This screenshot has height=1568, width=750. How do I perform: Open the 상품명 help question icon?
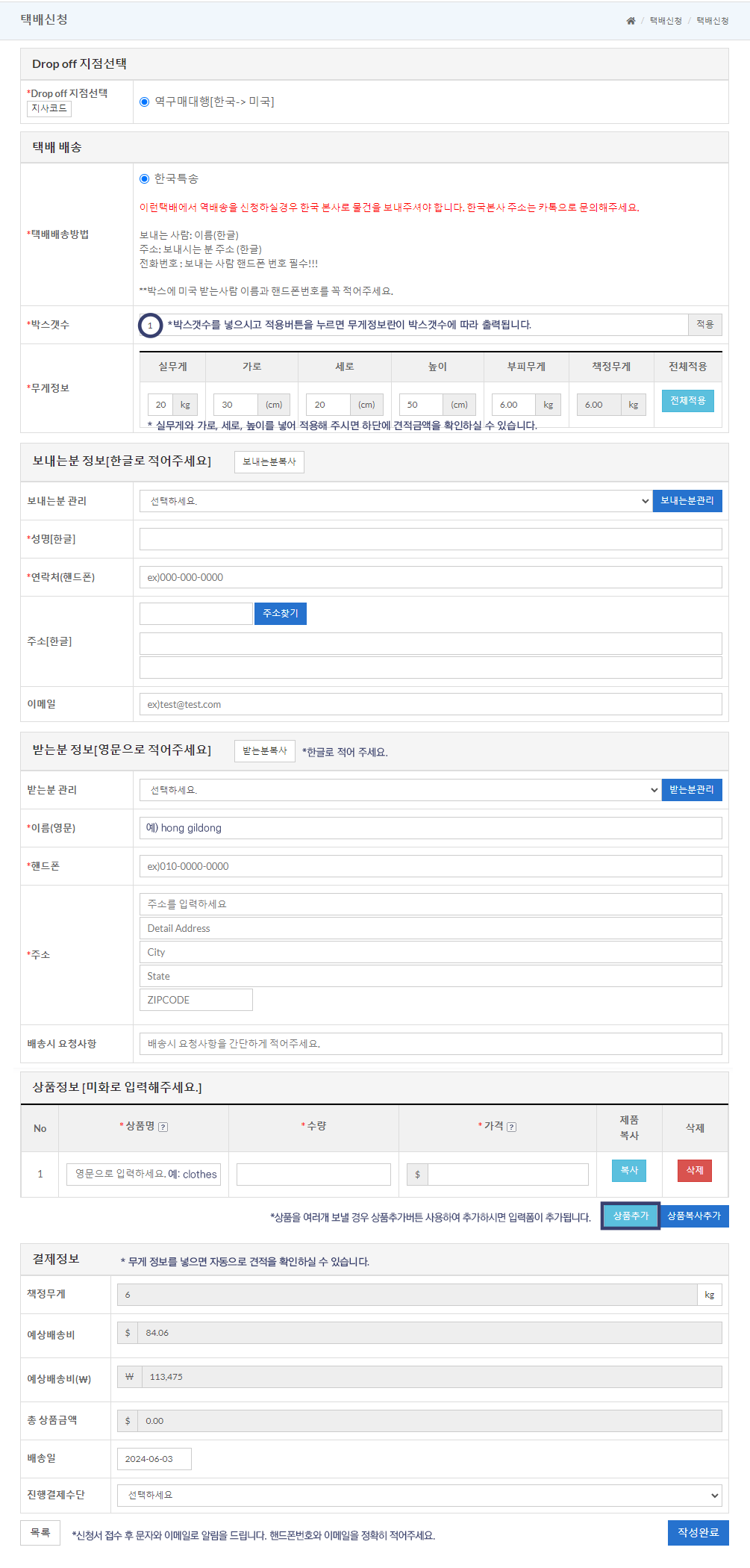click(x=163, y=1127)
